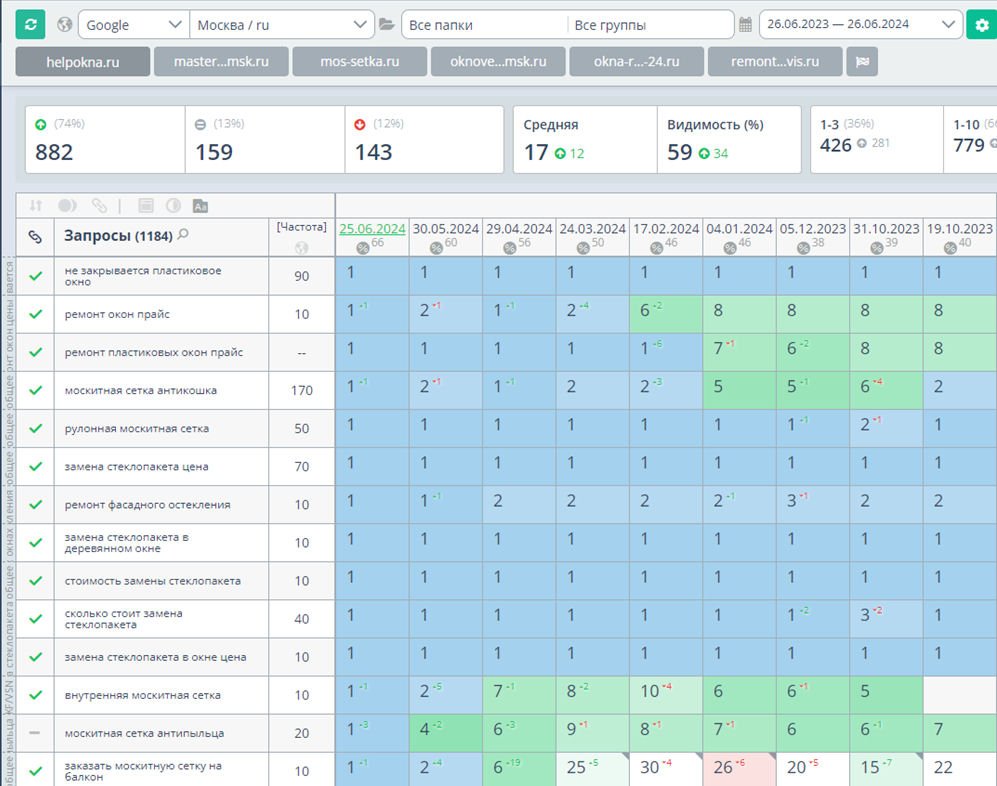
Task: Open the 25.06.2024 date column link
Action: (372, 228)
